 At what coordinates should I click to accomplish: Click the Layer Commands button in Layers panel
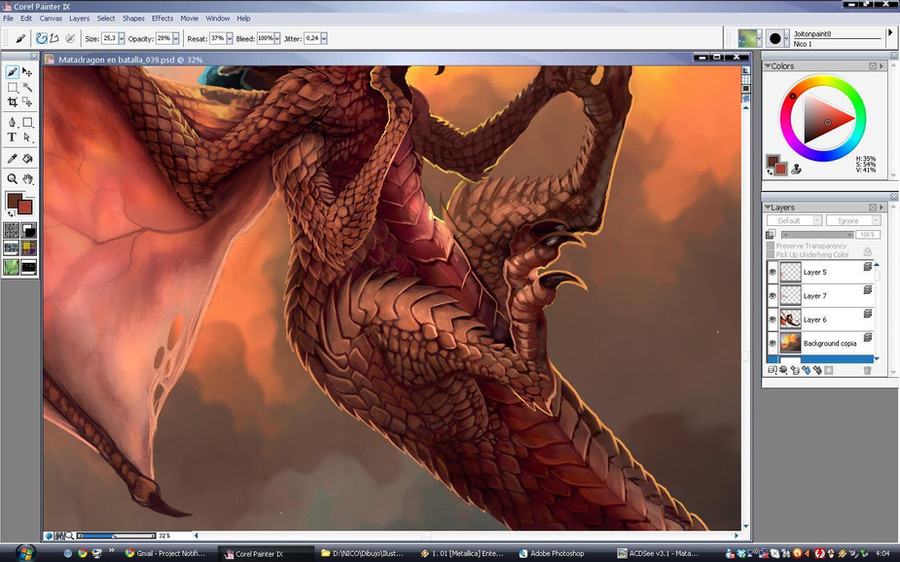(772, 370)
